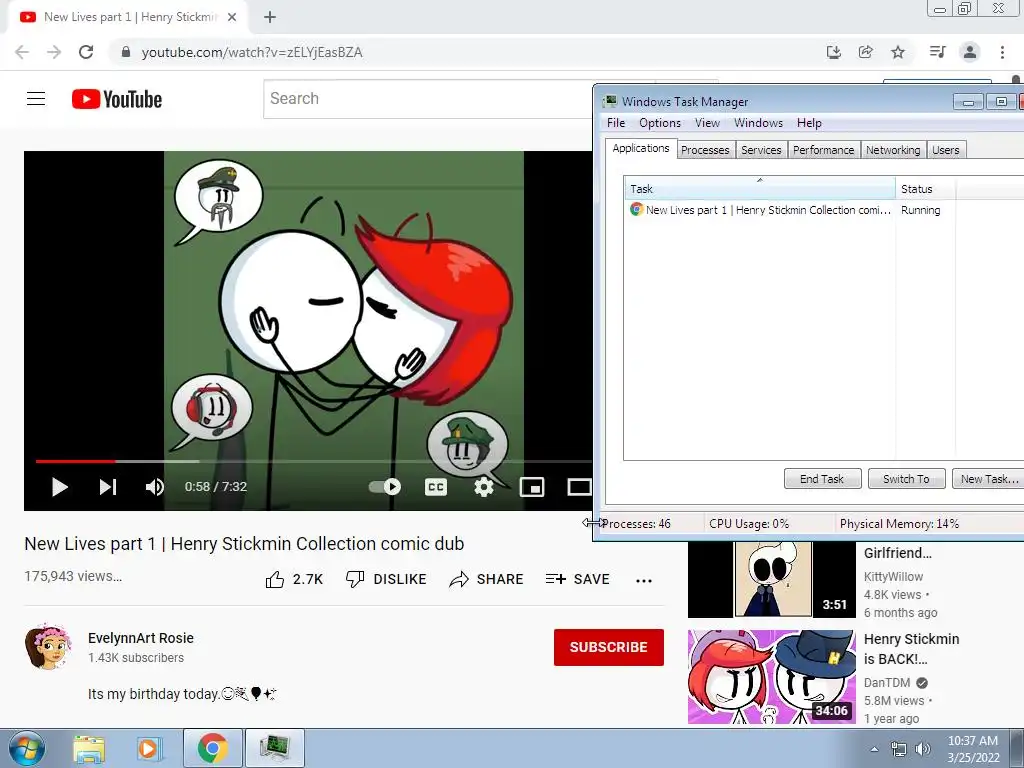This screenshot has width=1024, height=768.
Task: Toggle the autoplay switch in the player
Action: pyautogui.click(x=385, y=487)
